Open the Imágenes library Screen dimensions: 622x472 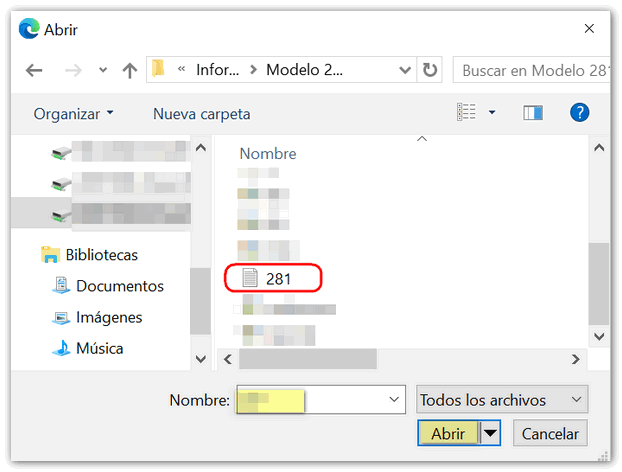coord(109,317)
